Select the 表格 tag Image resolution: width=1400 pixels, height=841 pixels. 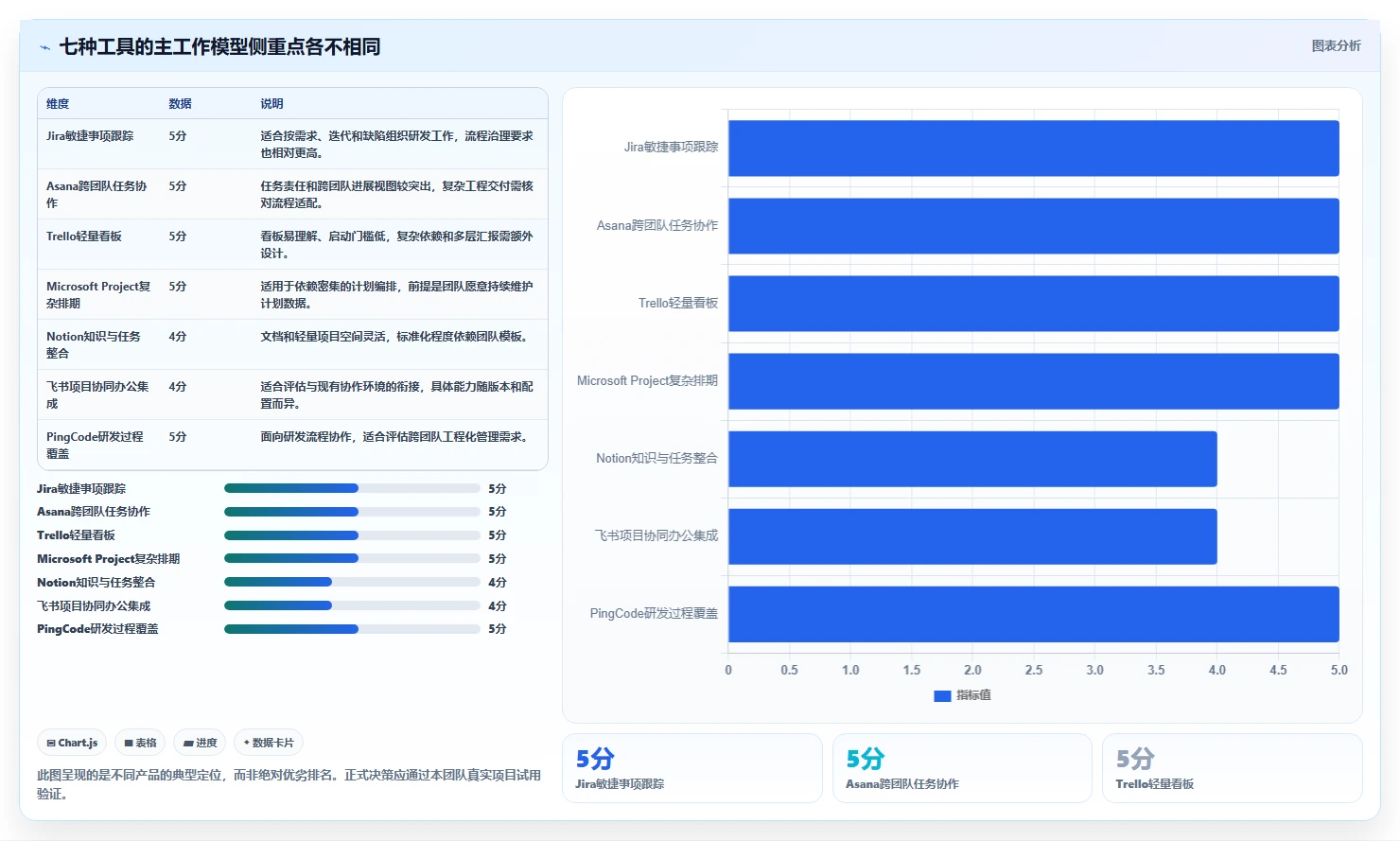coord(140,743)
